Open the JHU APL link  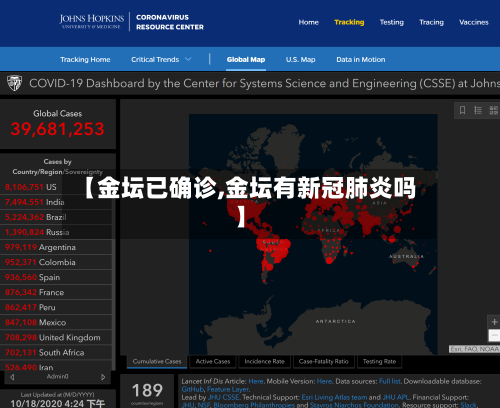(x=396, y=397)
